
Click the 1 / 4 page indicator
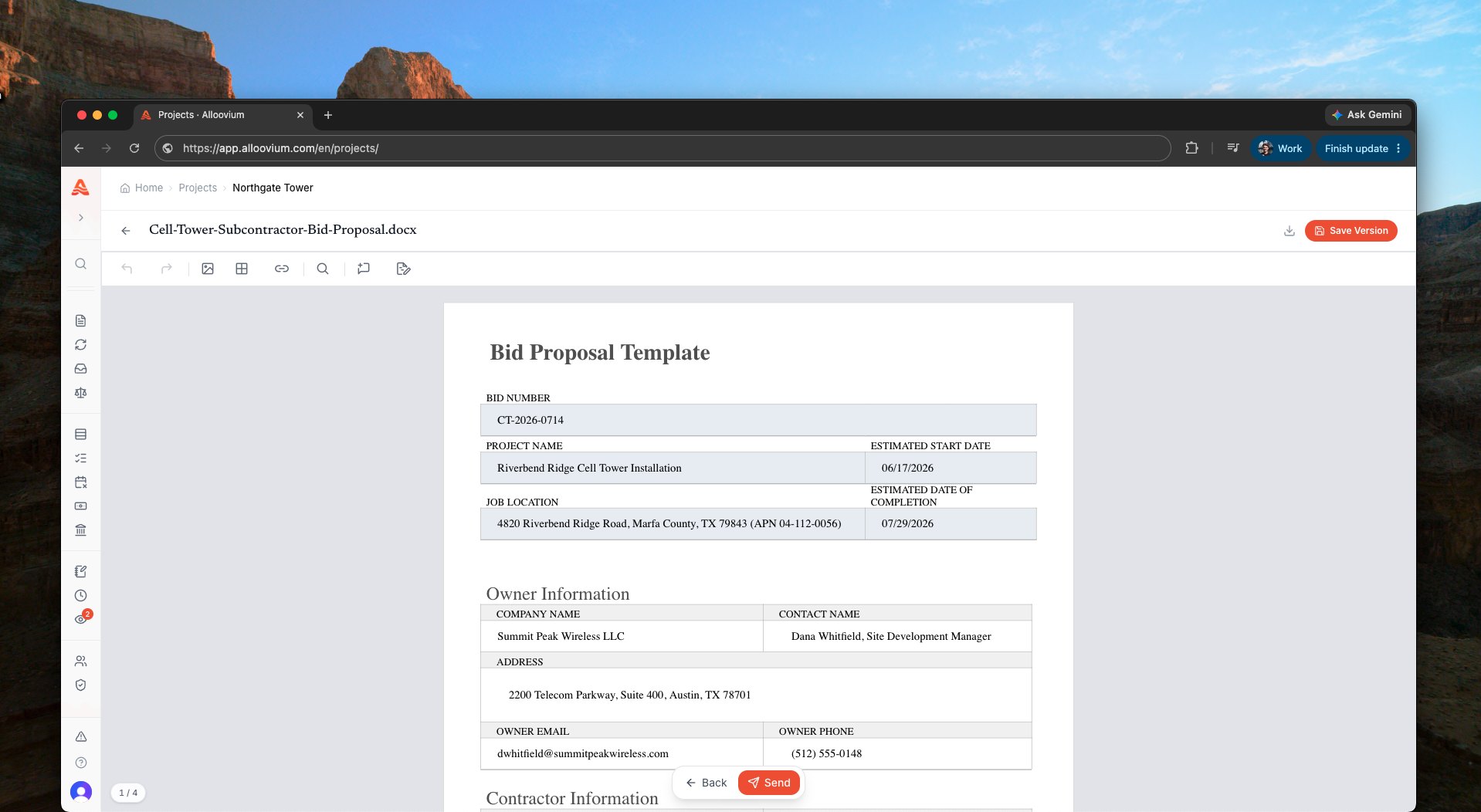coord(128,793)
